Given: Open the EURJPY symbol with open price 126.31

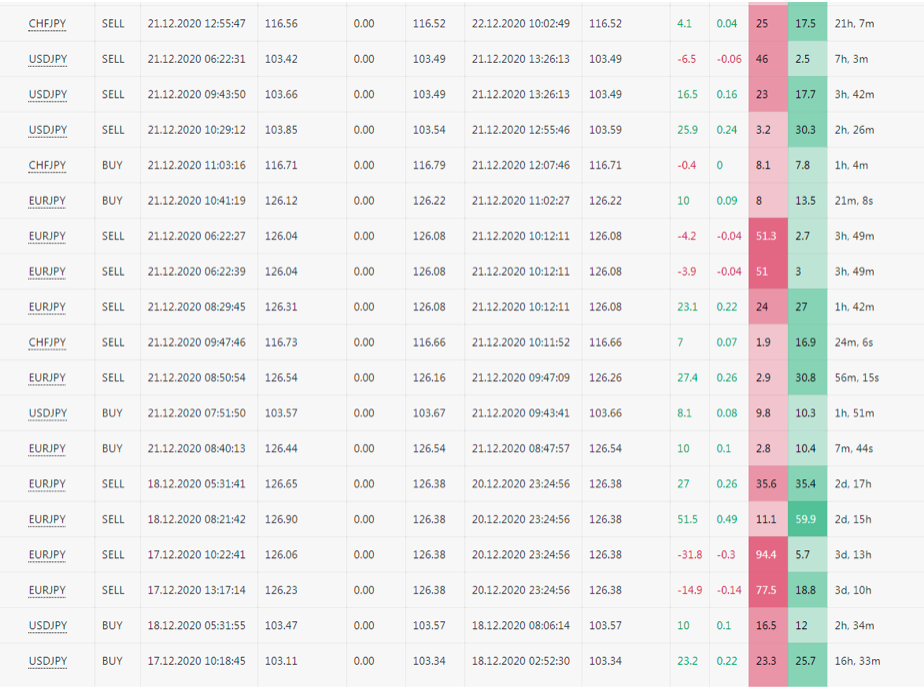Looking at the screenshot, I should [x=47, y=307].
